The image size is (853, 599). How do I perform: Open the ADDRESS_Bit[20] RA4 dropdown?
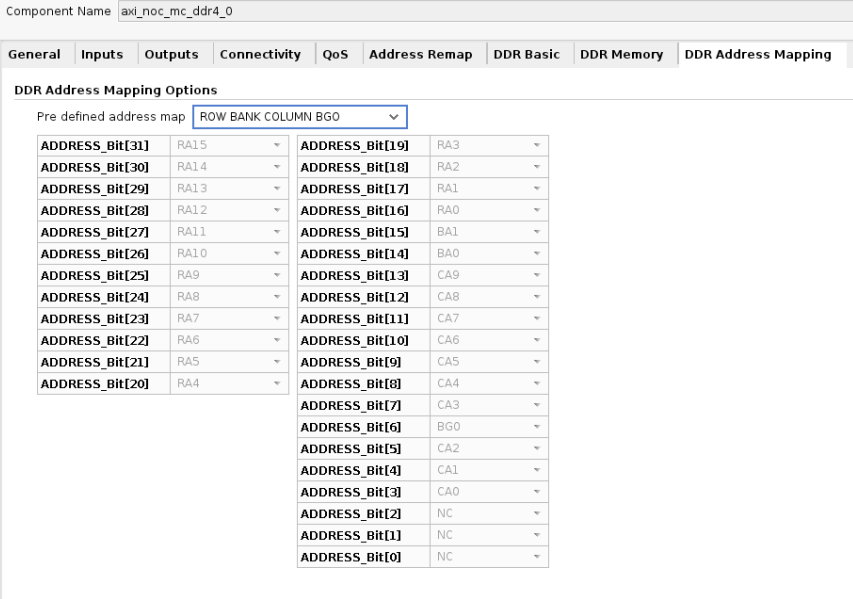point(229,383)
